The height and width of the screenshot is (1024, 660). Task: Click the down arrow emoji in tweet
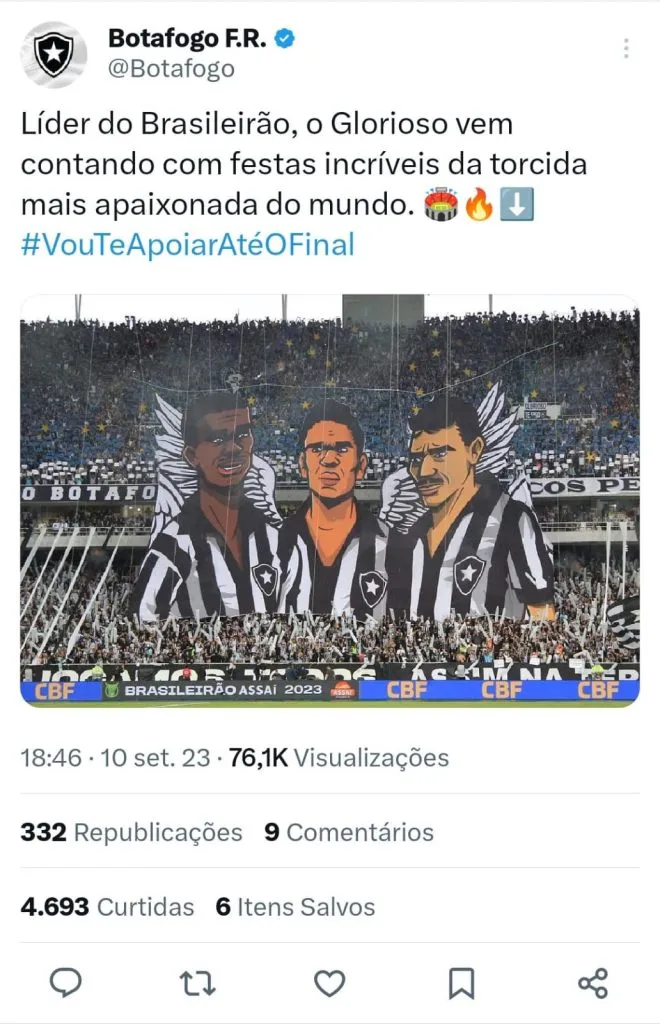point(517,204)
